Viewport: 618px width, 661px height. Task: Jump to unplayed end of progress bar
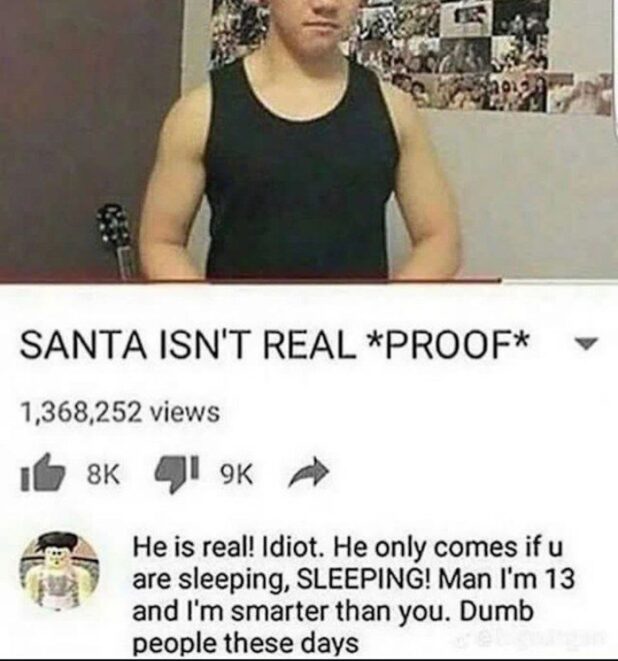pos(559,281)
